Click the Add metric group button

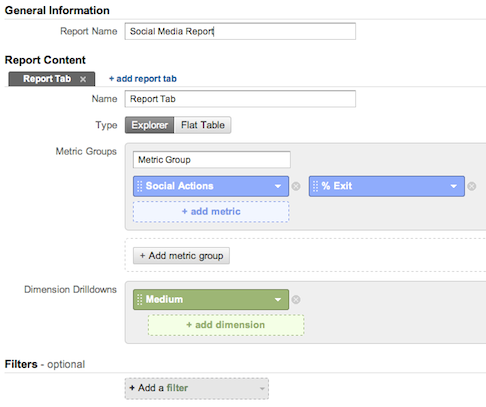(x=181, y=256)
